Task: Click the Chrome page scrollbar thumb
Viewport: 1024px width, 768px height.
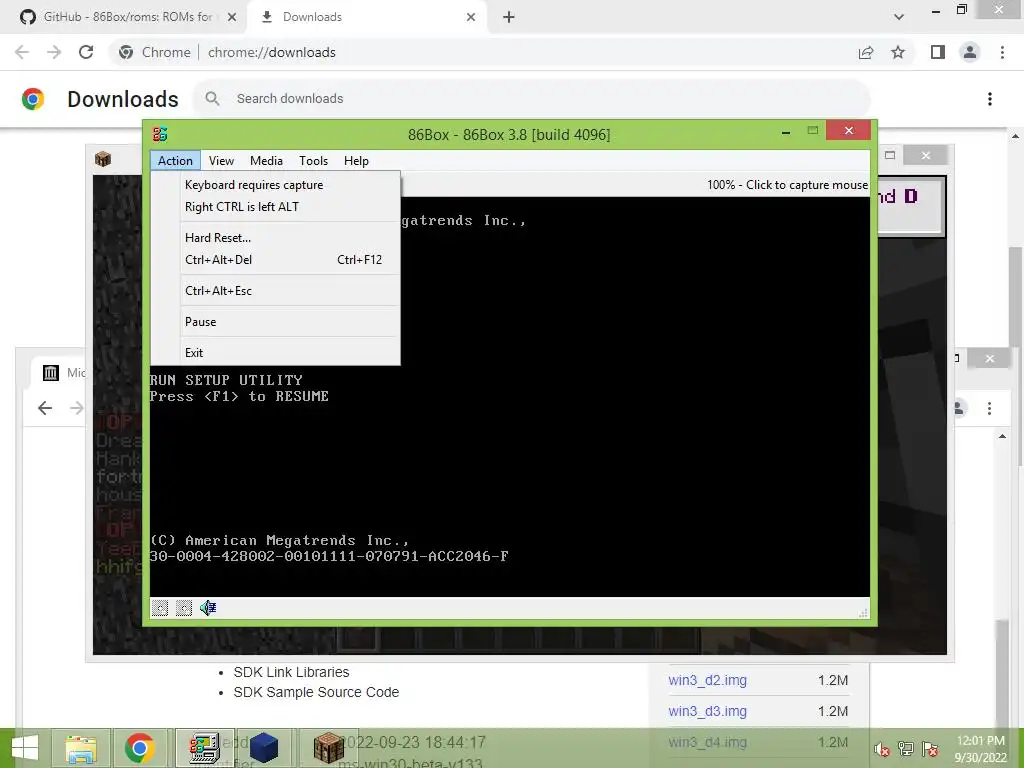Action: point(1016,356)
